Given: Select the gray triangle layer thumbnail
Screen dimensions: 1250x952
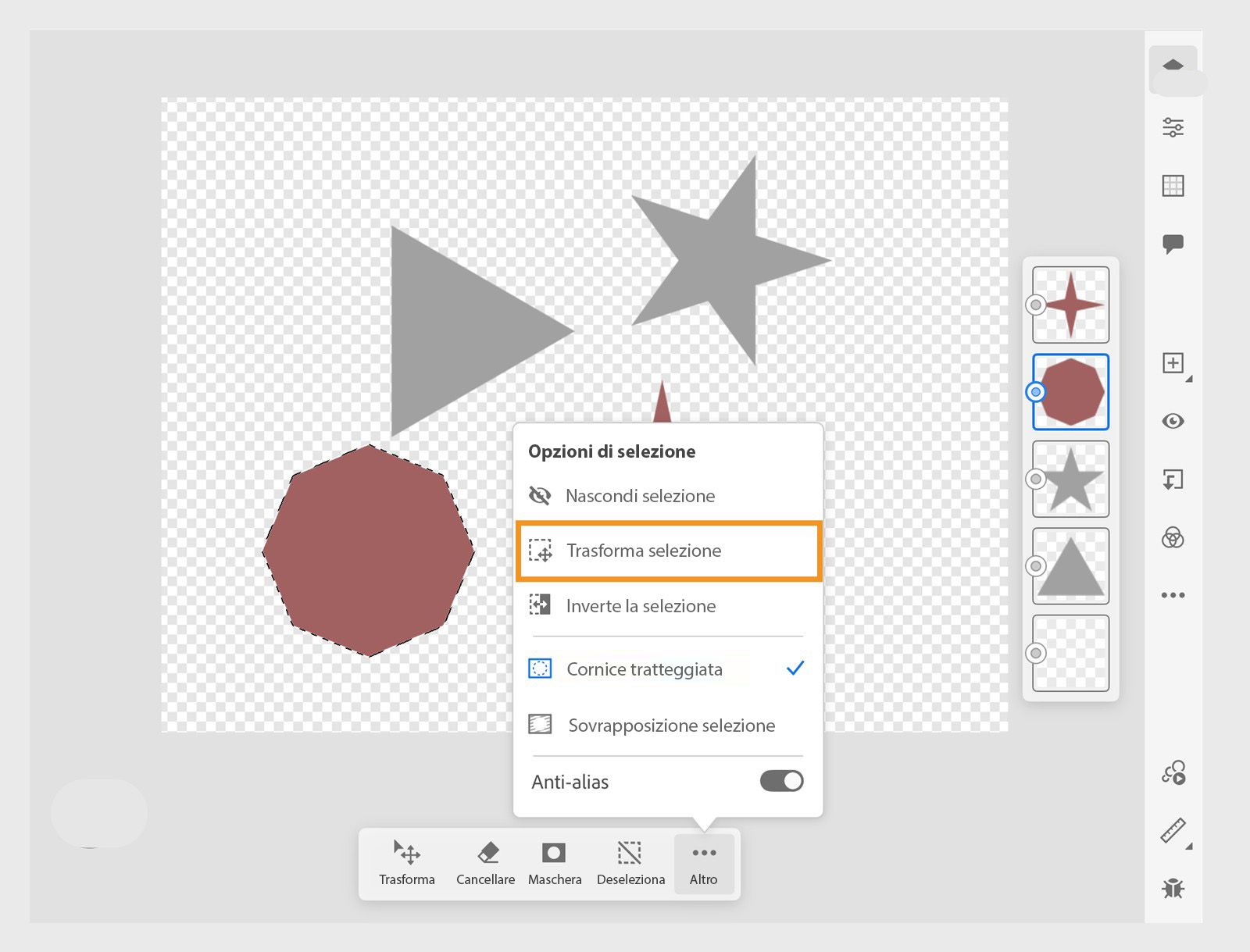Looking at the screenshot, I should pos(1071,566).
